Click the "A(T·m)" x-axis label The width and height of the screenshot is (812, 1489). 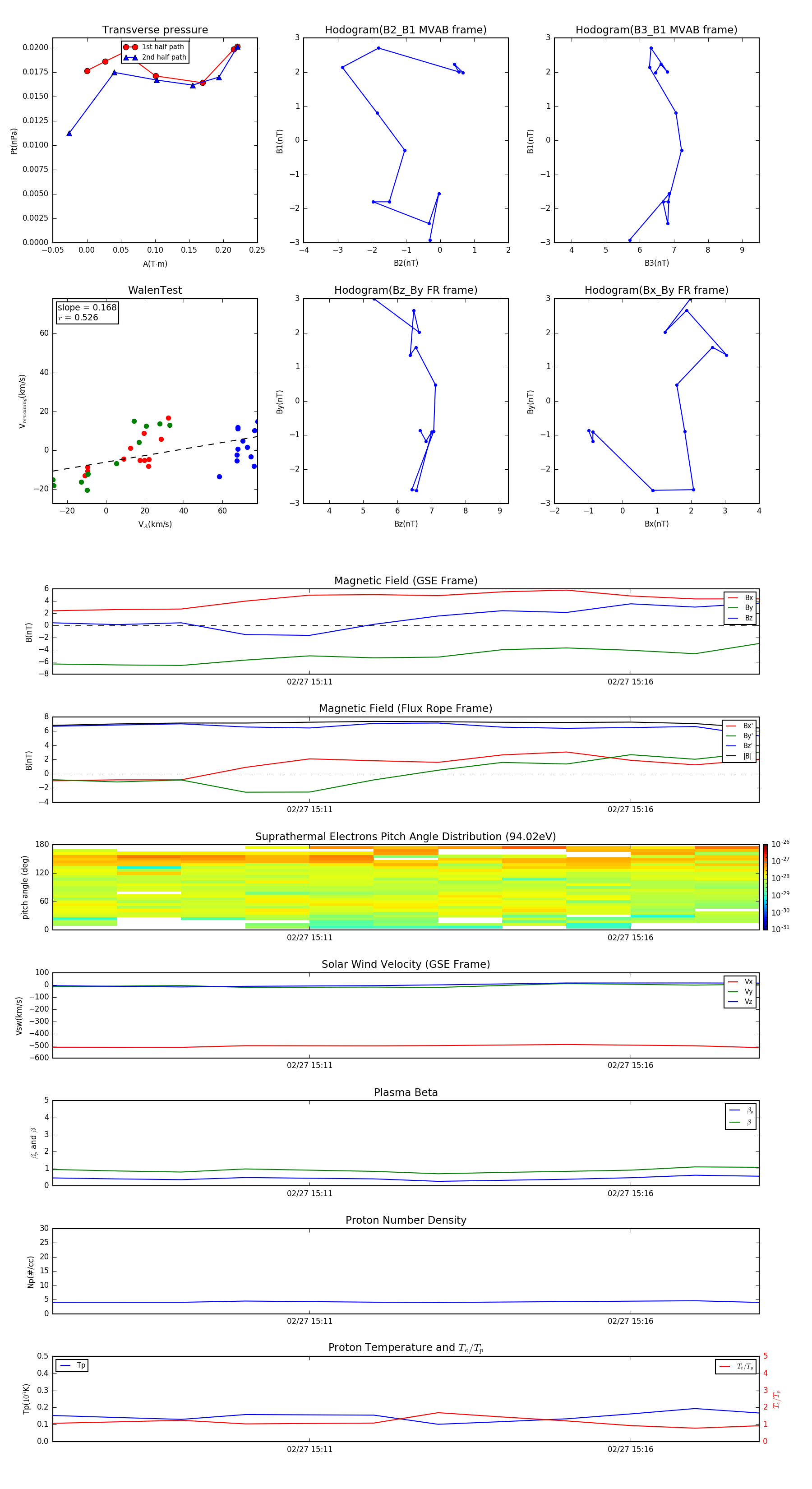click(x=155, y=264)
